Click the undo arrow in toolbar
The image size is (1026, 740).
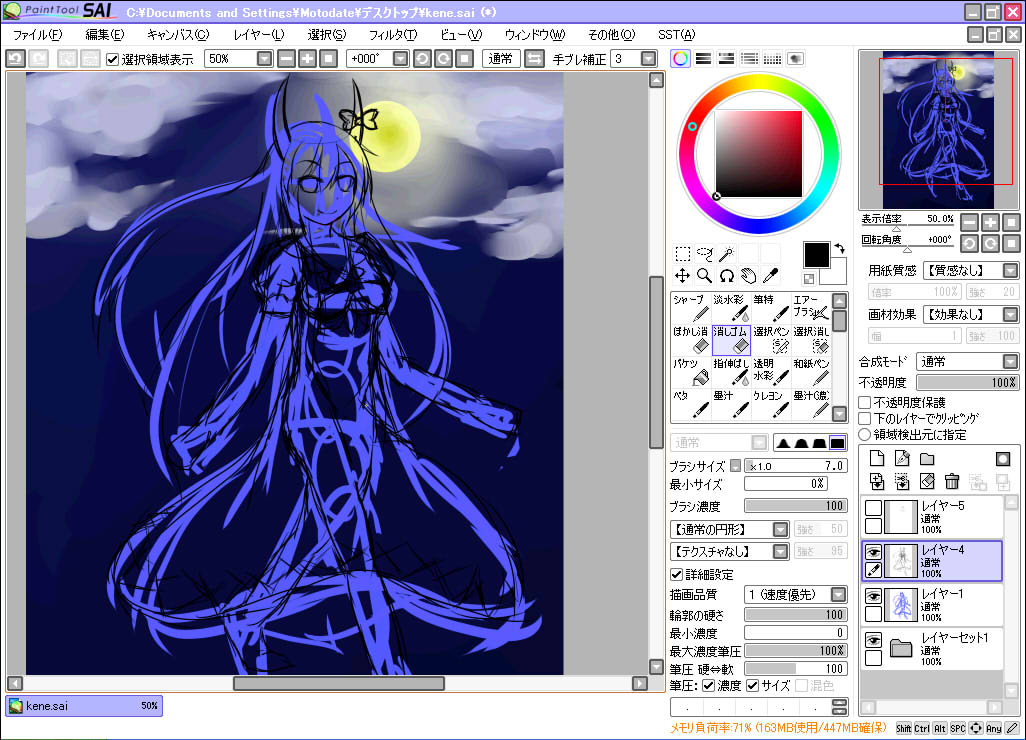point(15,59)
